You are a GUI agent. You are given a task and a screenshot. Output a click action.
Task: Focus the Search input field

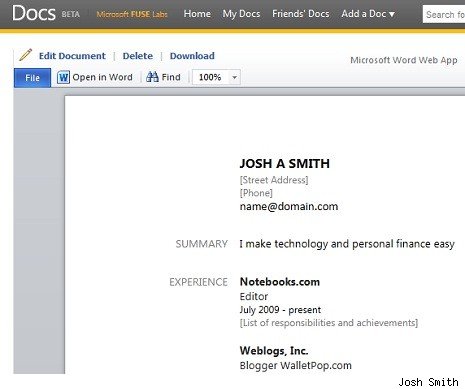[x=444, y=14]
